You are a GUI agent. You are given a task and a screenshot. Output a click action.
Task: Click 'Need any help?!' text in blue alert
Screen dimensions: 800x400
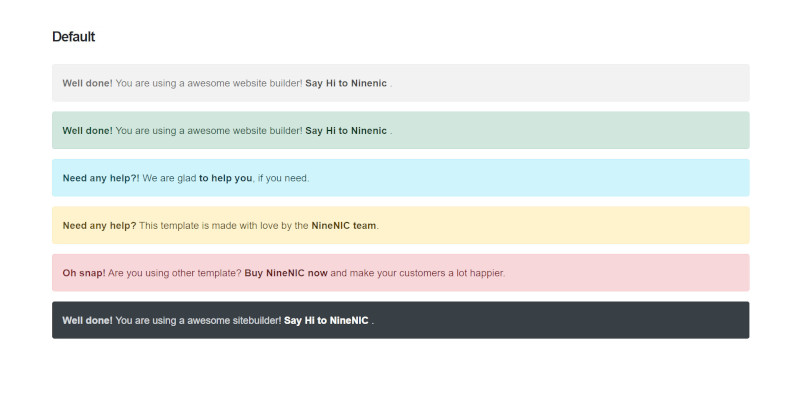[x=101, y=178]
